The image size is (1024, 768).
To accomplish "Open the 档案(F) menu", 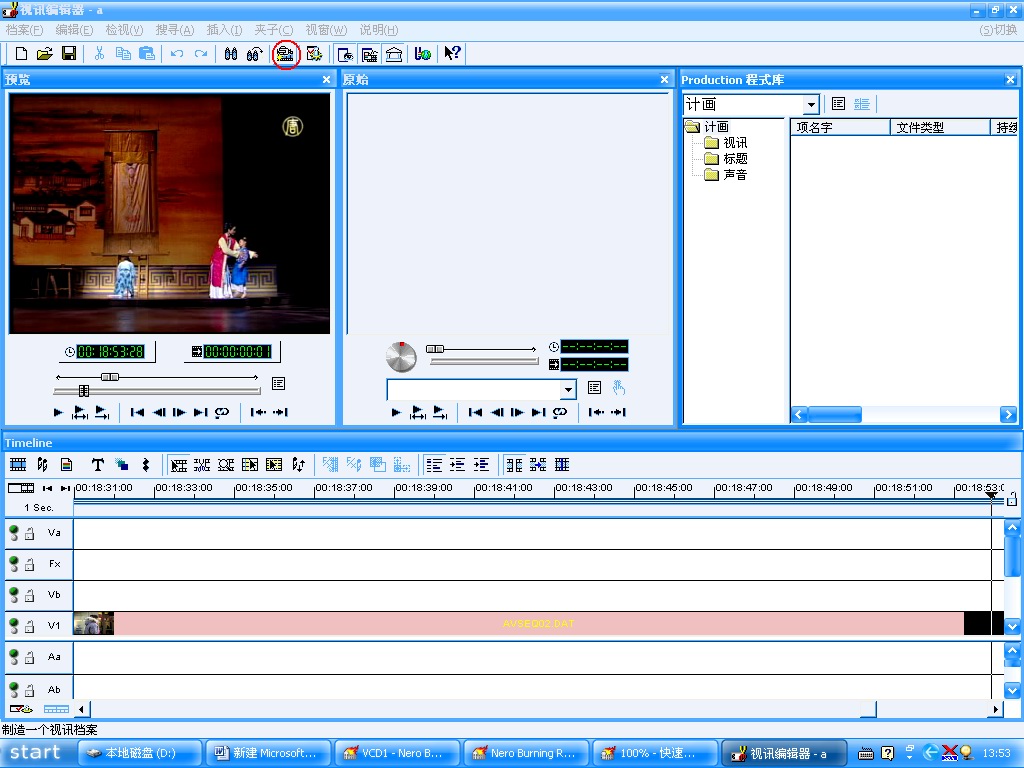I will pyautogui.click(x=24, y=30).
